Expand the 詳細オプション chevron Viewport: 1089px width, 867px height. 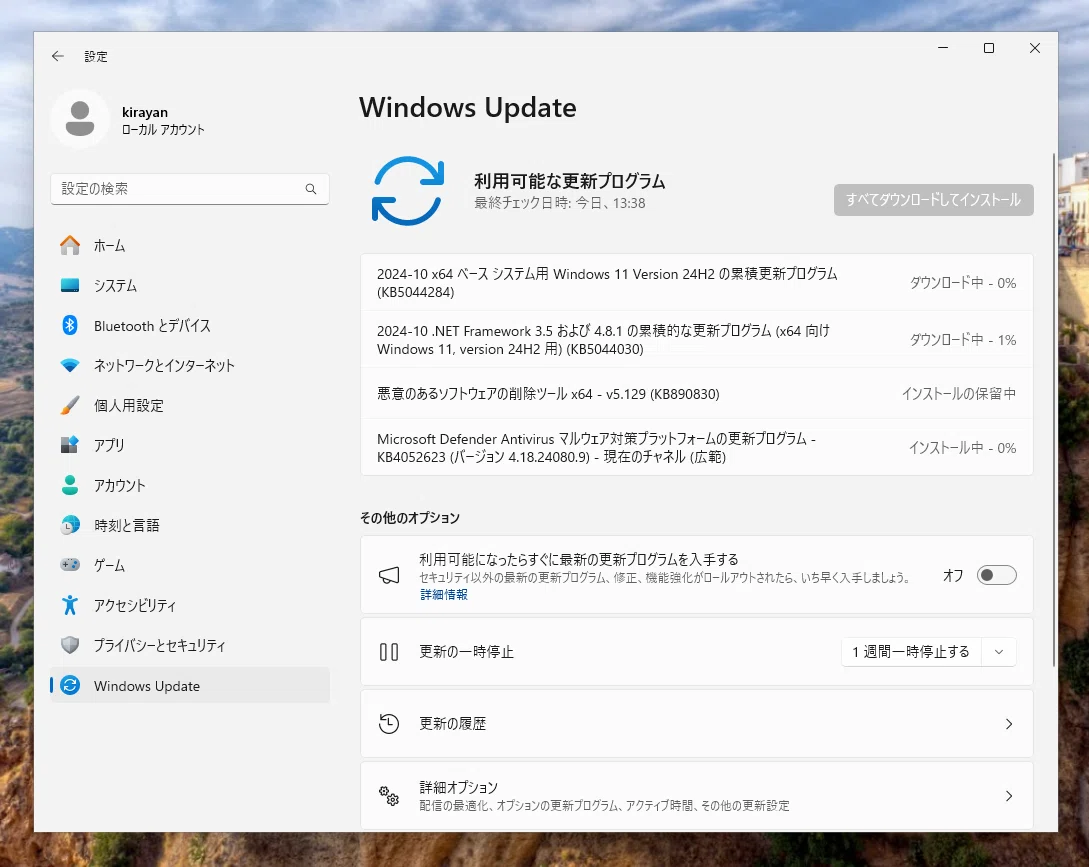1009,796
